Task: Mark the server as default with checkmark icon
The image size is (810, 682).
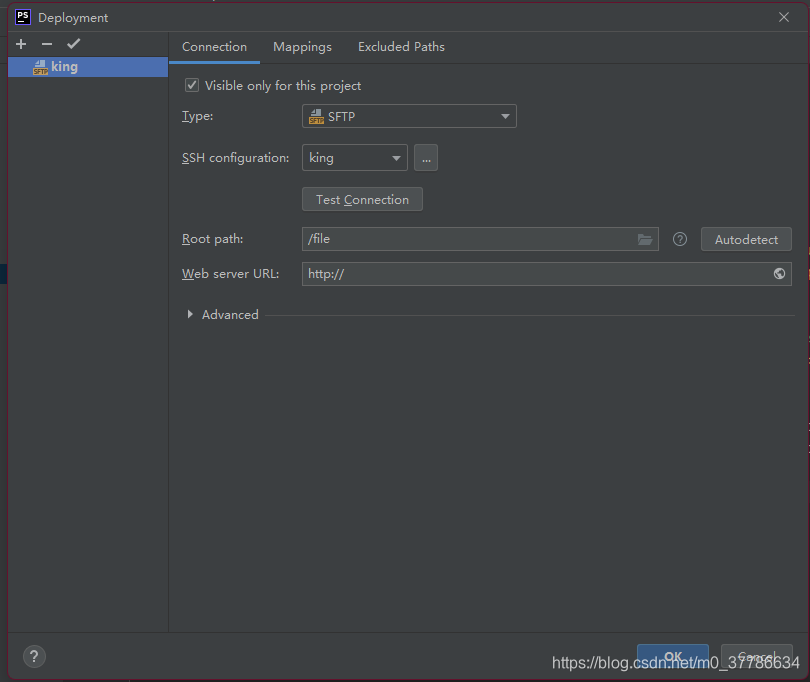Action: click(73, 44)
